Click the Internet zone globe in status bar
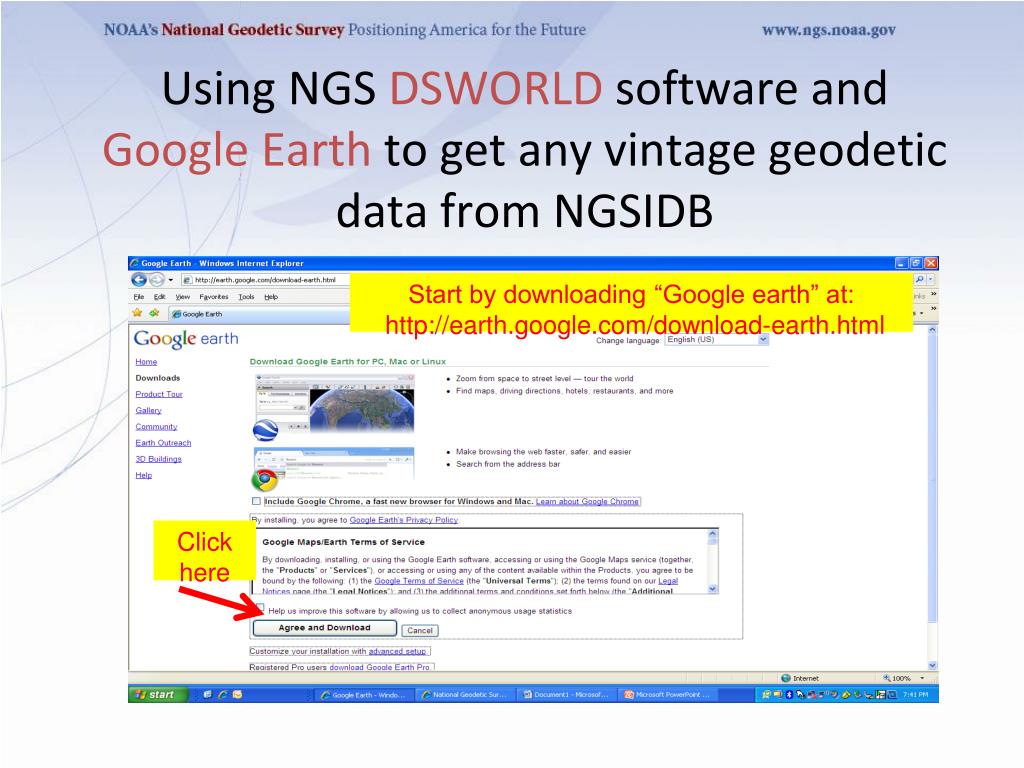This screenshot has height=768, width=1024. tap(786, 679)
